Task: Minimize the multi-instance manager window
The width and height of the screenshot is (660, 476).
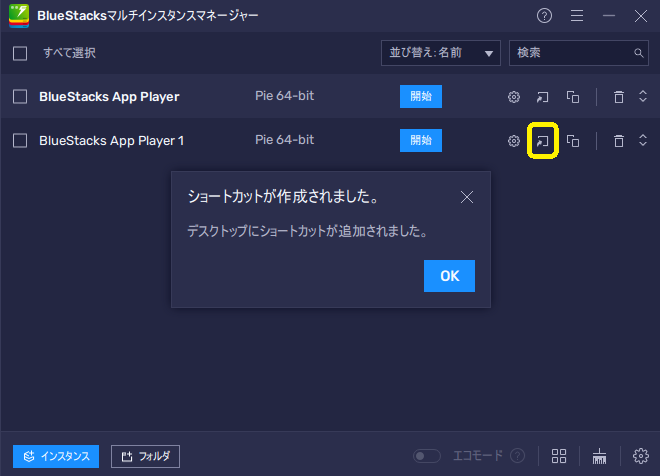Action: 609,16
